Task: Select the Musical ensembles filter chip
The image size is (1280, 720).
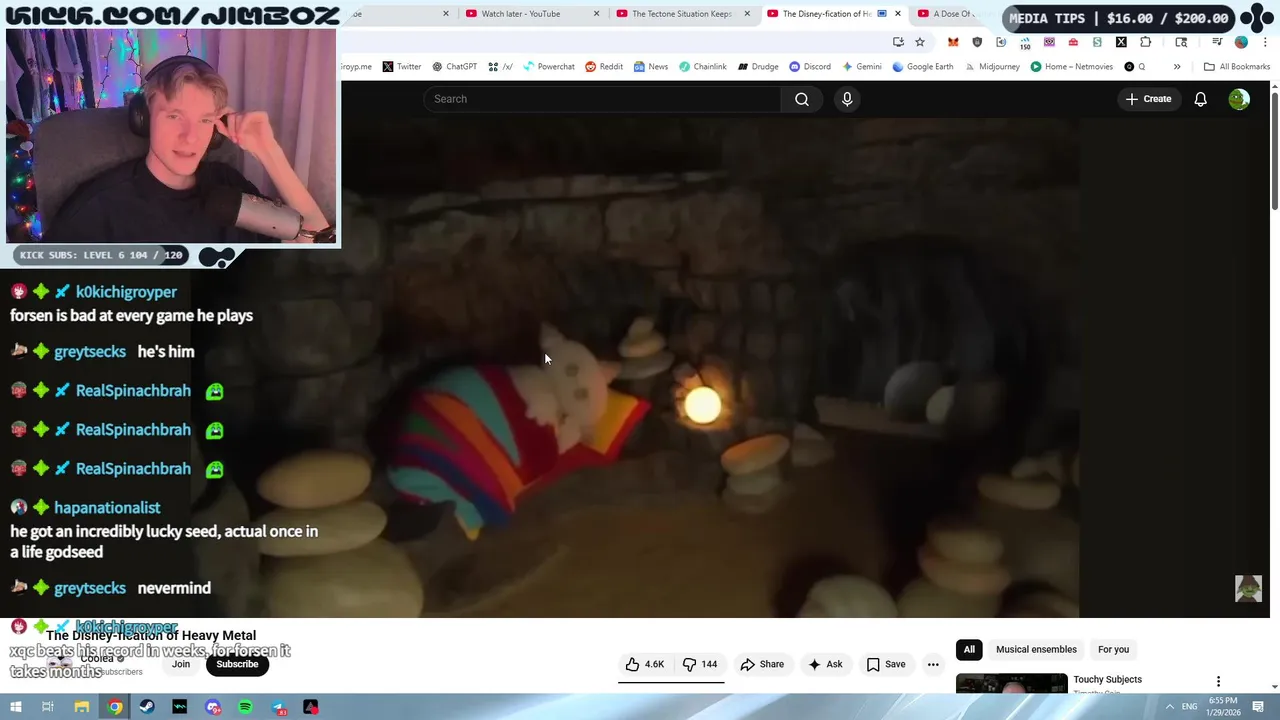Action: point(1036,649)
